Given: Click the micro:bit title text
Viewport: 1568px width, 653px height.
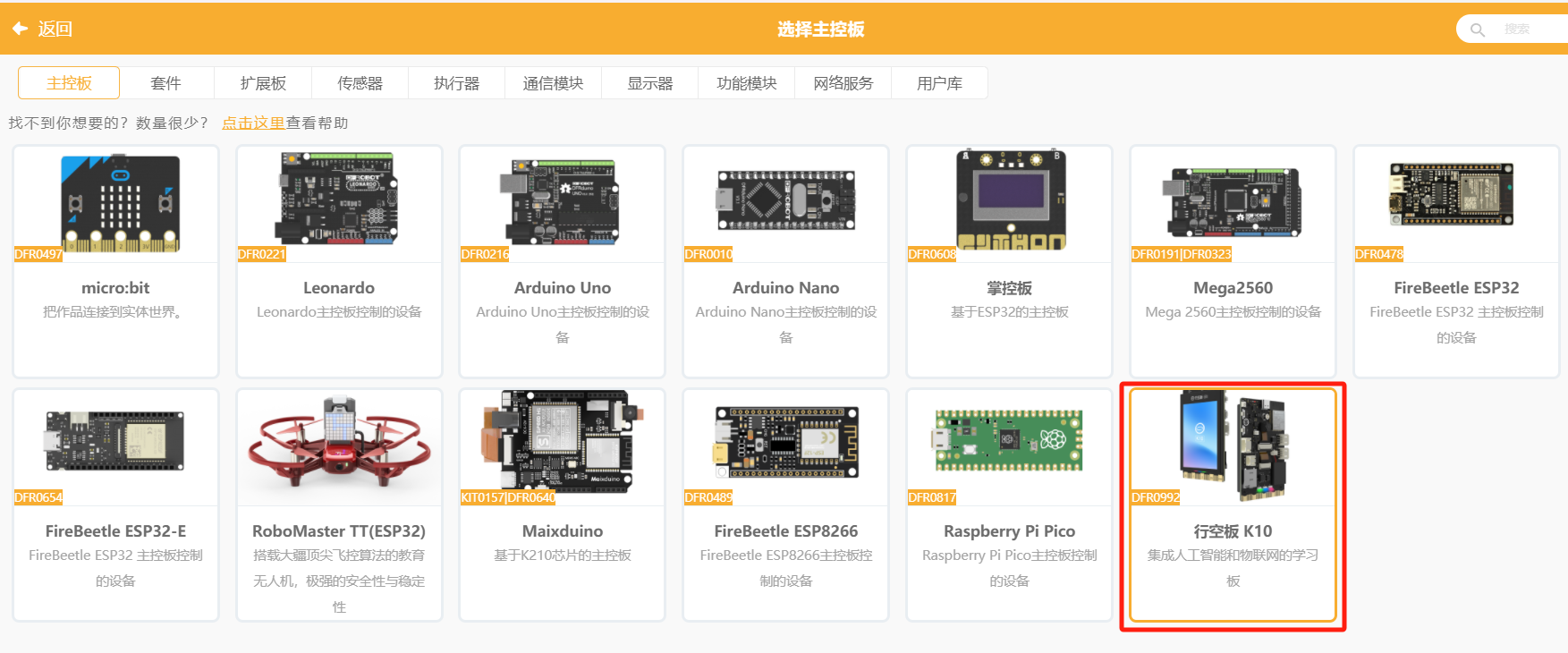Looking at the screenshot, I should point(115,288).
